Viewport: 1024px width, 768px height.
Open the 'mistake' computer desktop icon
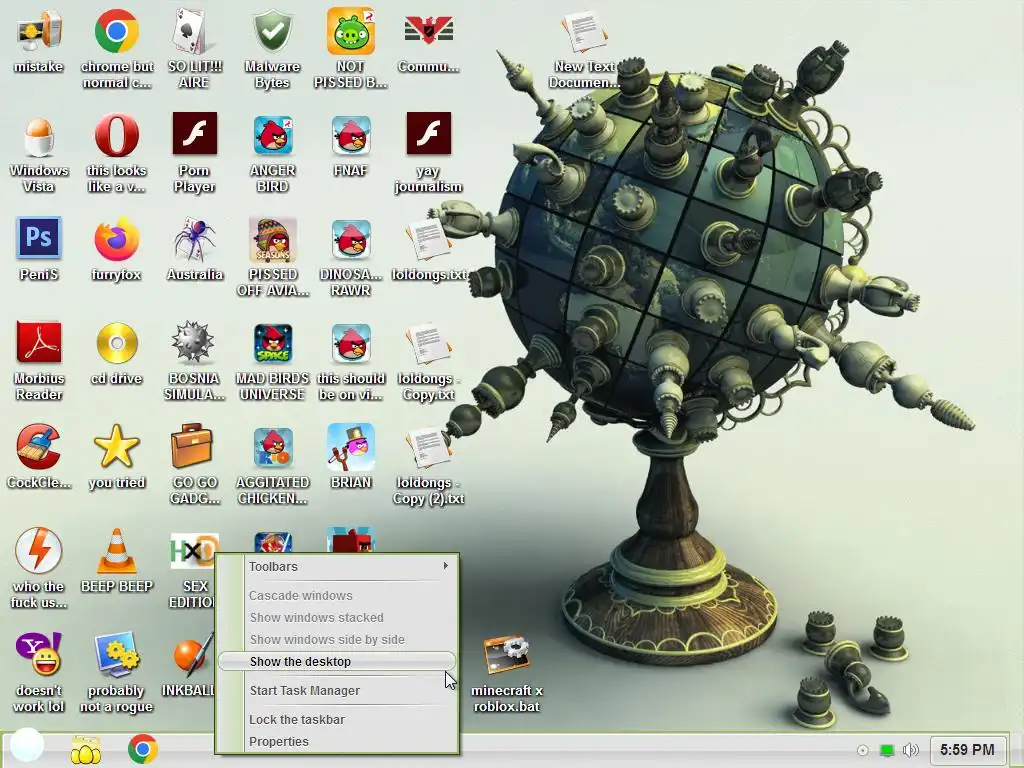[39, 33]
